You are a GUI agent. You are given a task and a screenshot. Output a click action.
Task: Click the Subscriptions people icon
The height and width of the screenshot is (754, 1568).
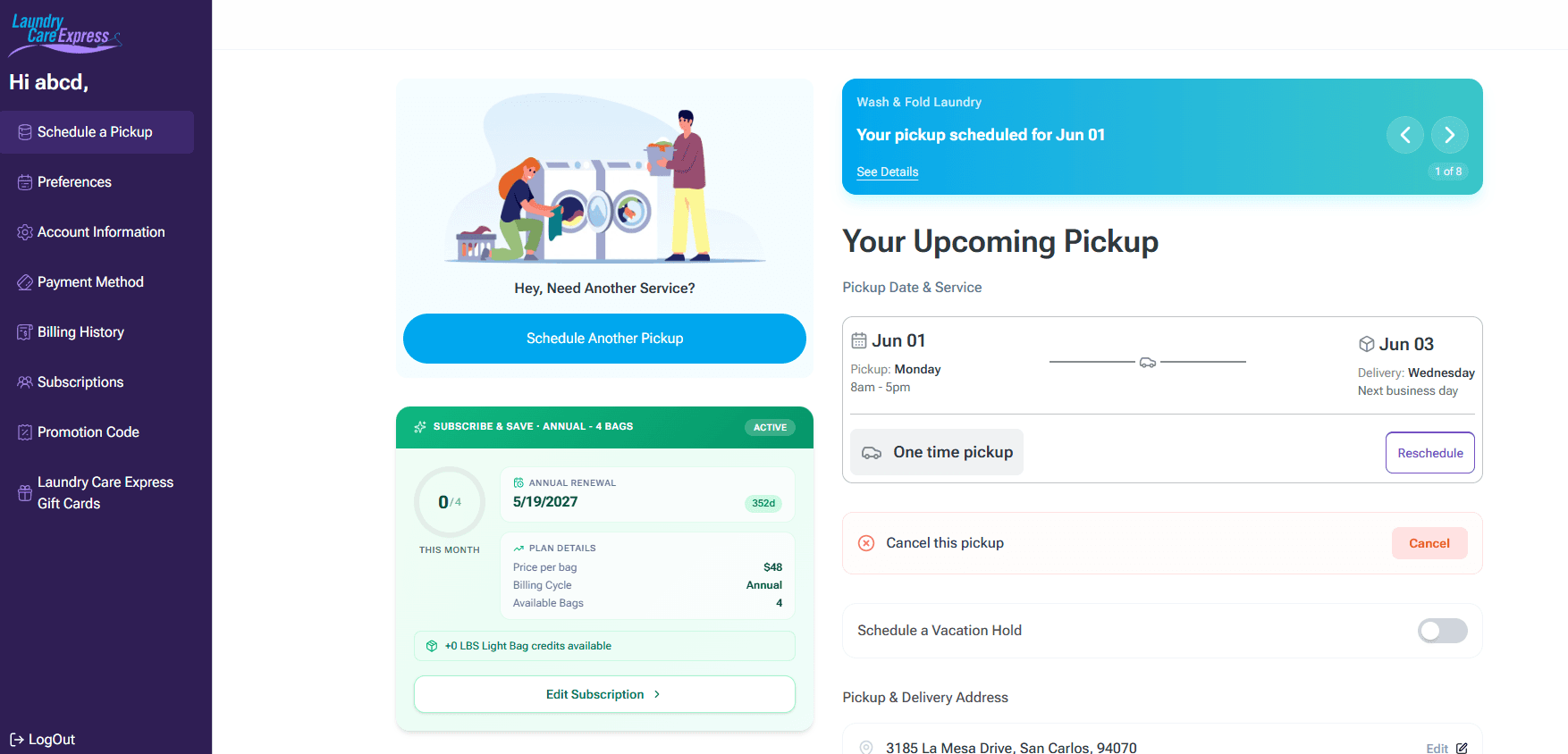tap(25, 382)
